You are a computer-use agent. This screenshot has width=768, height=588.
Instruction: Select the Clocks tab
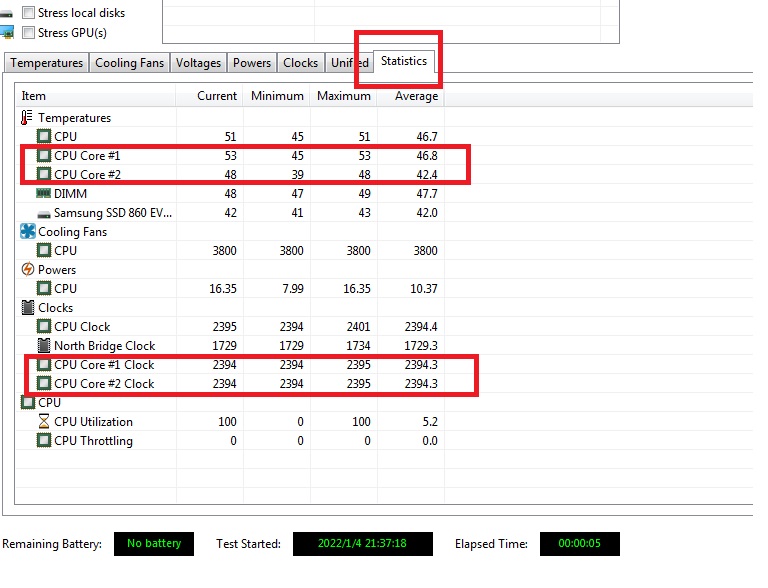tap(300, 63)
